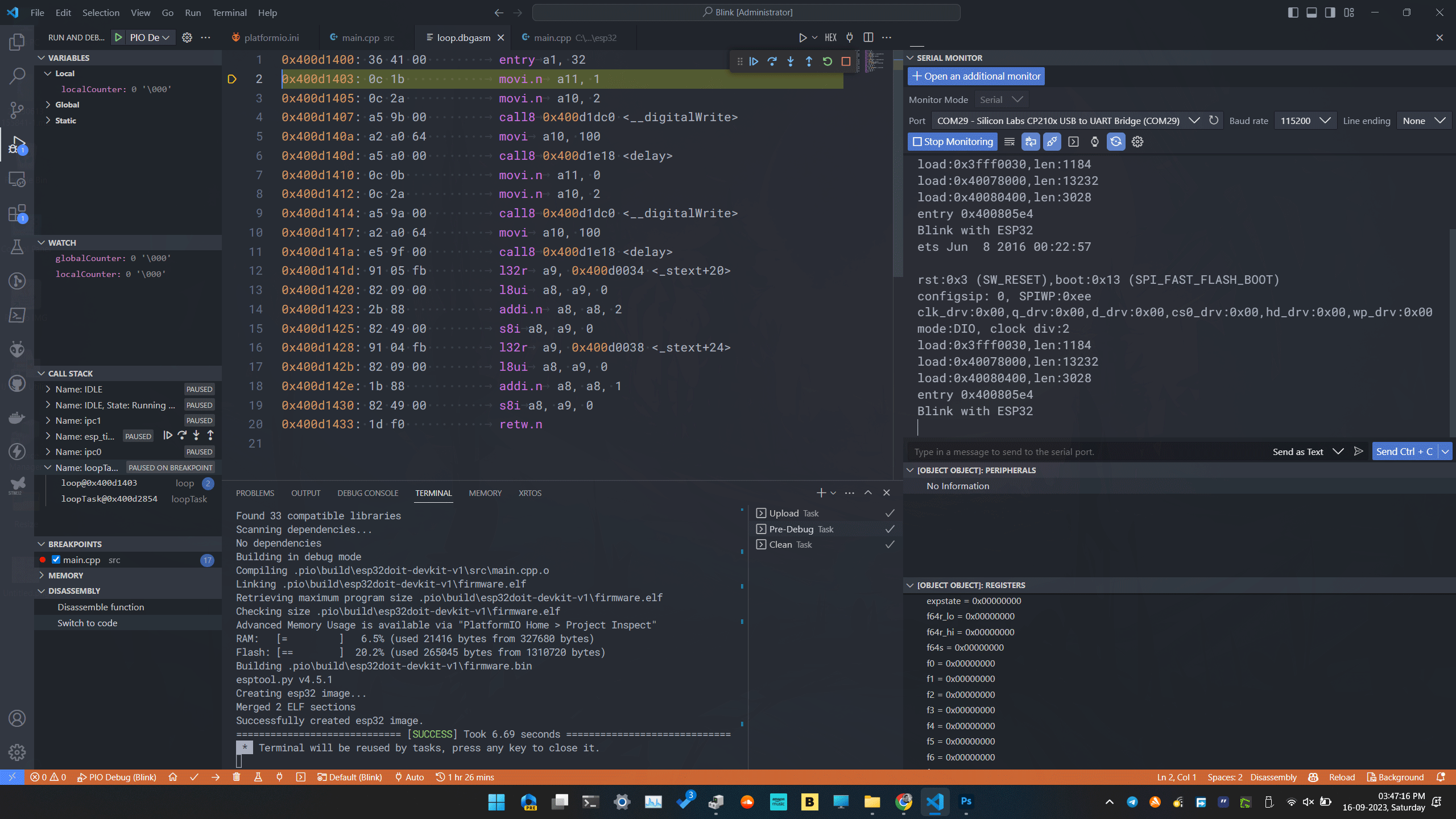The height and width of the screenshot is (819, 1456).
Task: Open the Selection menu
Action: tap(101, 13)
